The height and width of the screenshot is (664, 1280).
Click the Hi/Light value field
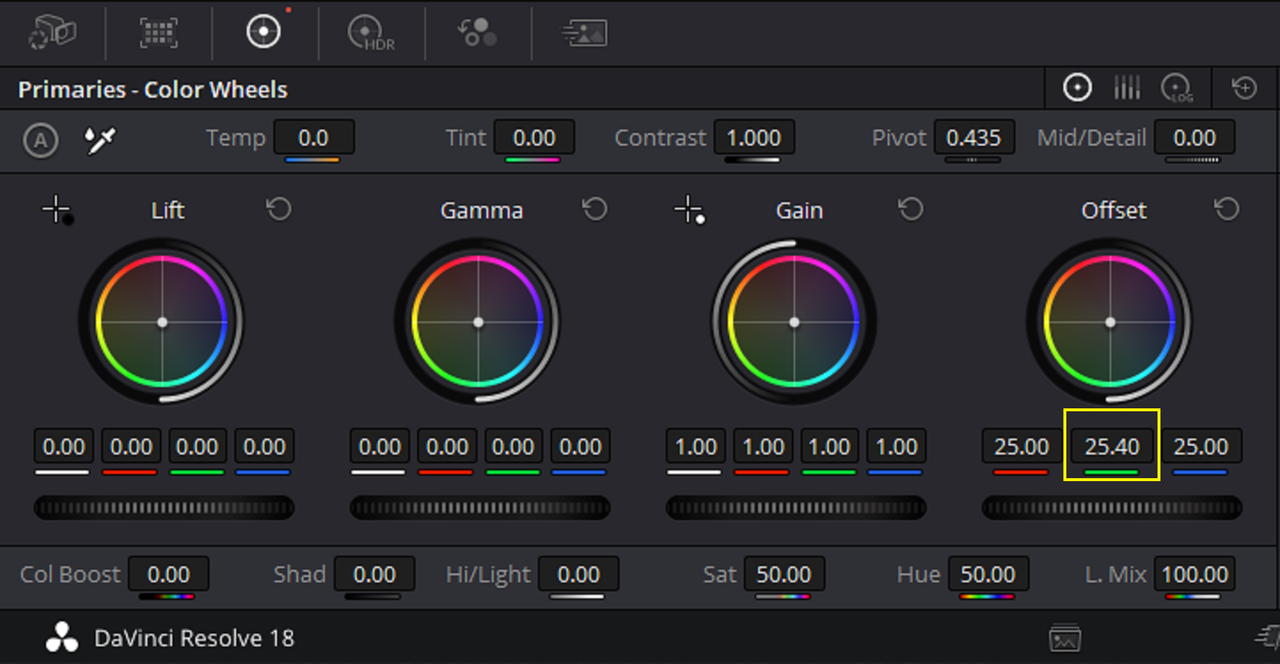click(578, 575)
